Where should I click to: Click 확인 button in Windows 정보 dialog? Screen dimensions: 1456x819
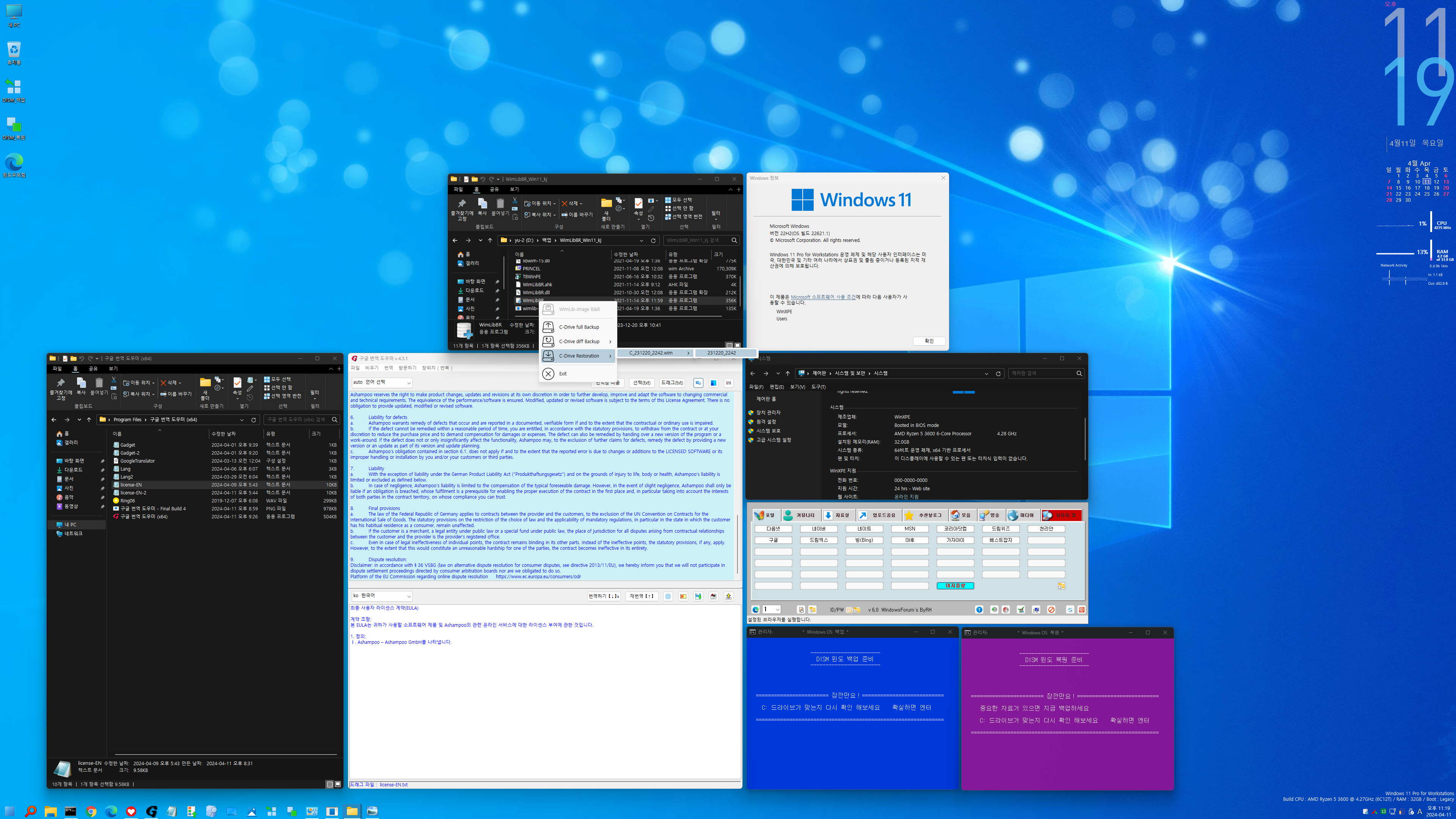[929, 341]
